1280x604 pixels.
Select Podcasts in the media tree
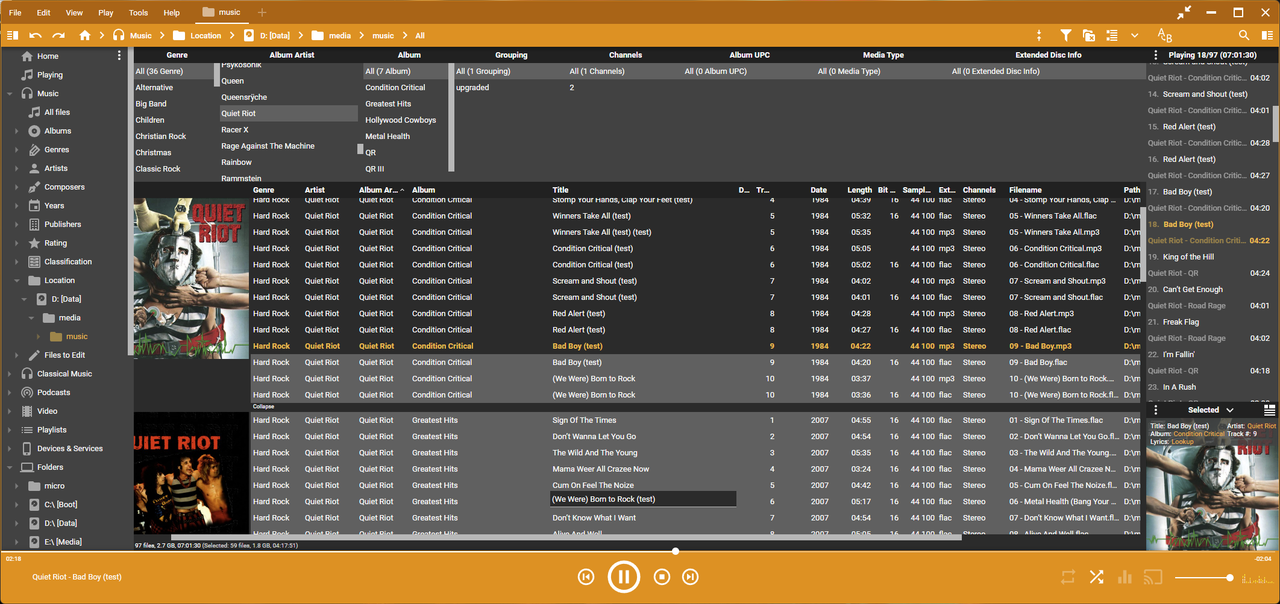(x=54, y=393)
